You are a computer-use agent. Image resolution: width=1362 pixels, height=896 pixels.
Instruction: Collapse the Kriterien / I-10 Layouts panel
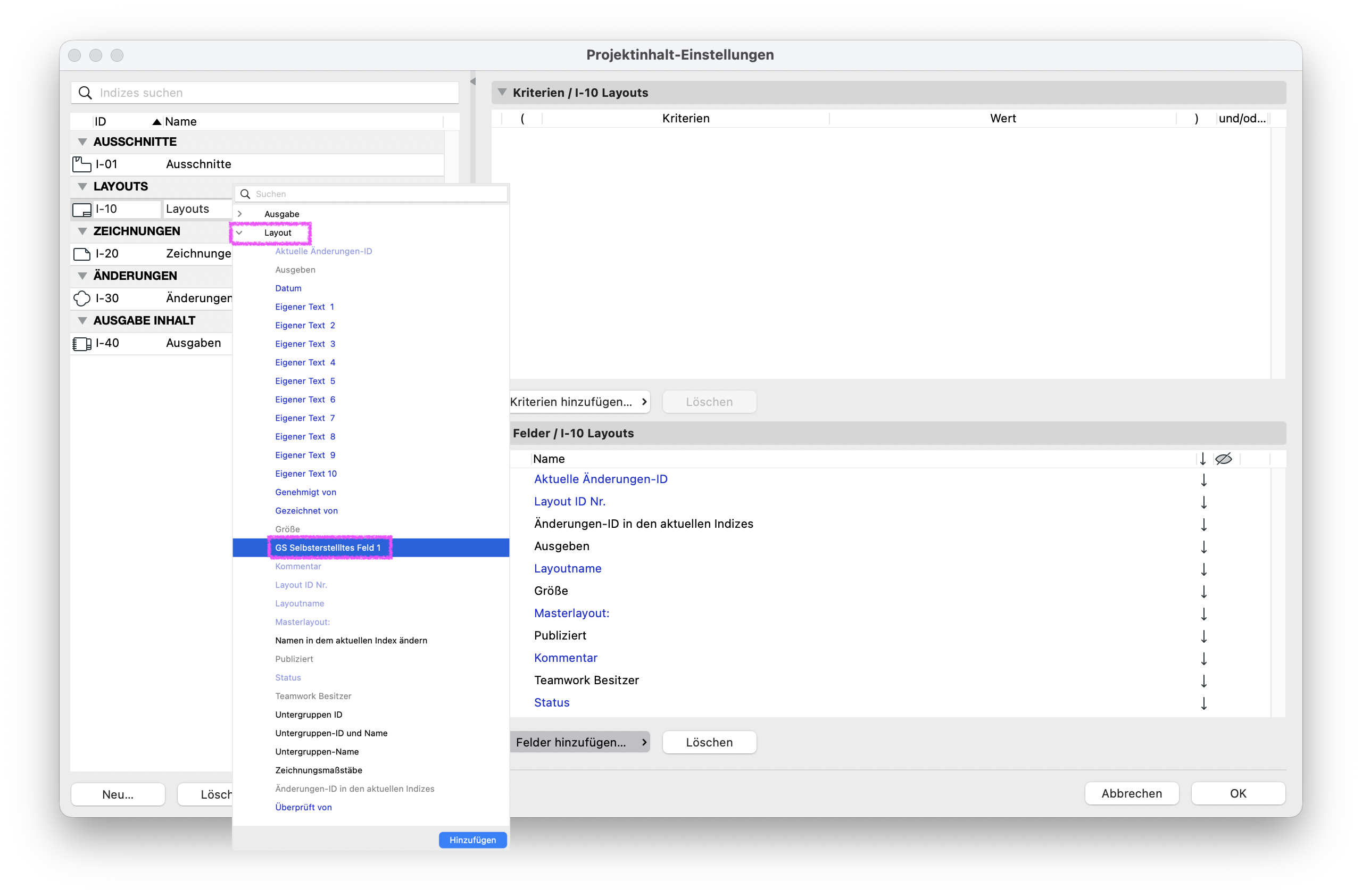tap(502, 92)
